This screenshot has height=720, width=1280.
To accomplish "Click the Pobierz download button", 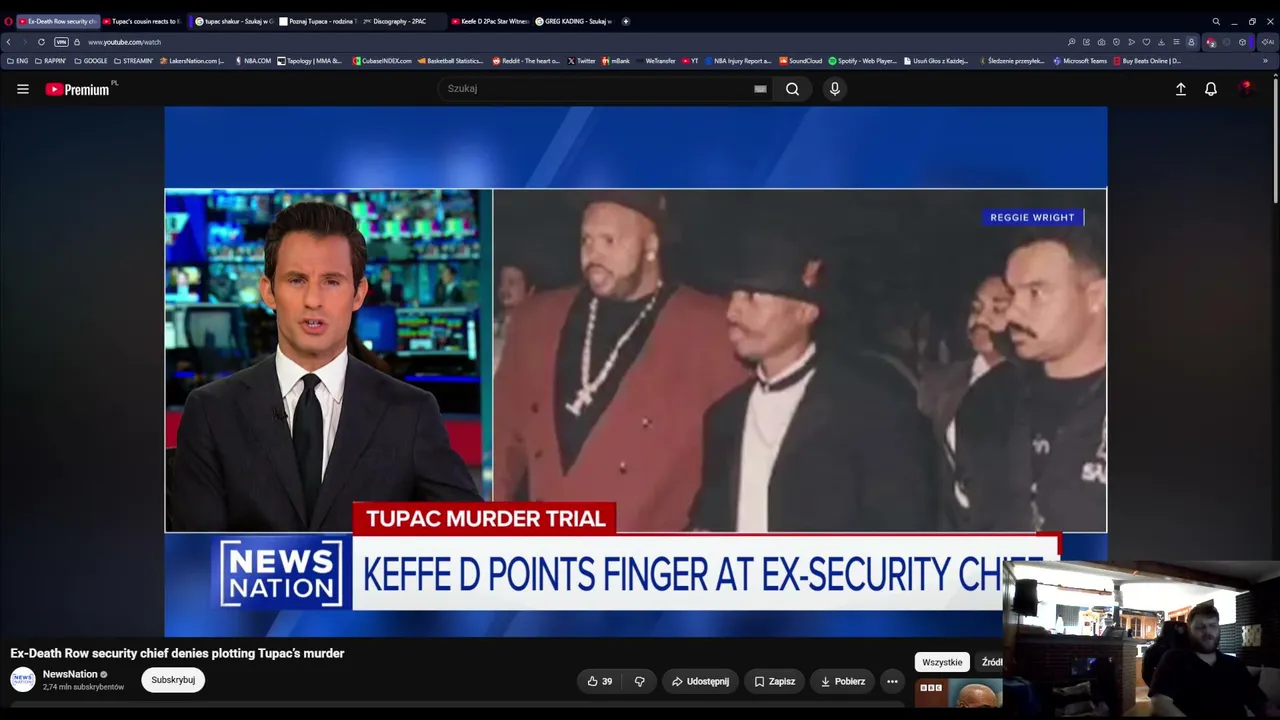I will click(x=842, y=682).
